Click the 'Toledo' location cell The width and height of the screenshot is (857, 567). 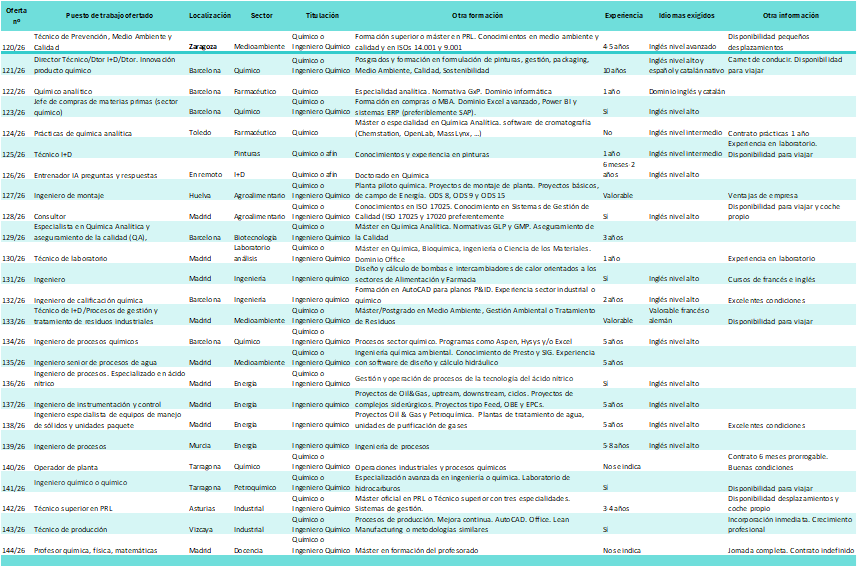[203, 132]
